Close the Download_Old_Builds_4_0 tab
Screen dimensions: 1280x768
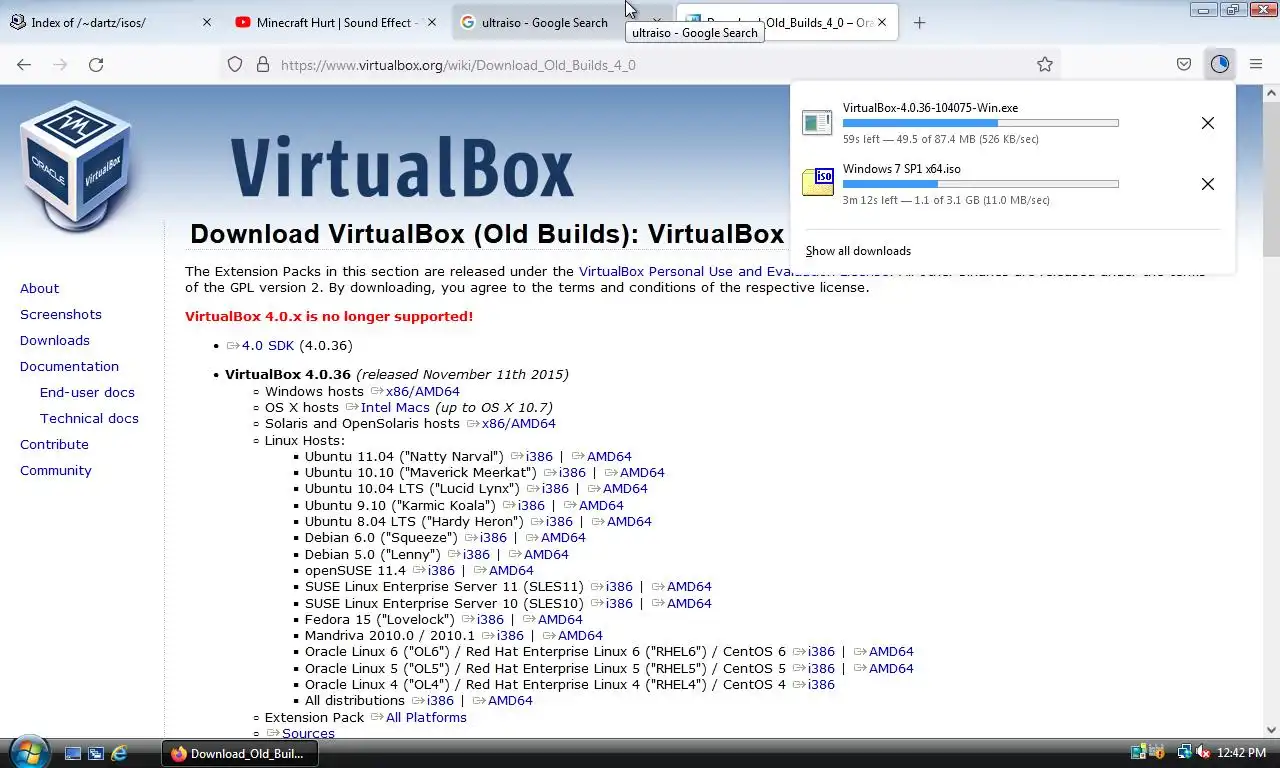point(882,22)
